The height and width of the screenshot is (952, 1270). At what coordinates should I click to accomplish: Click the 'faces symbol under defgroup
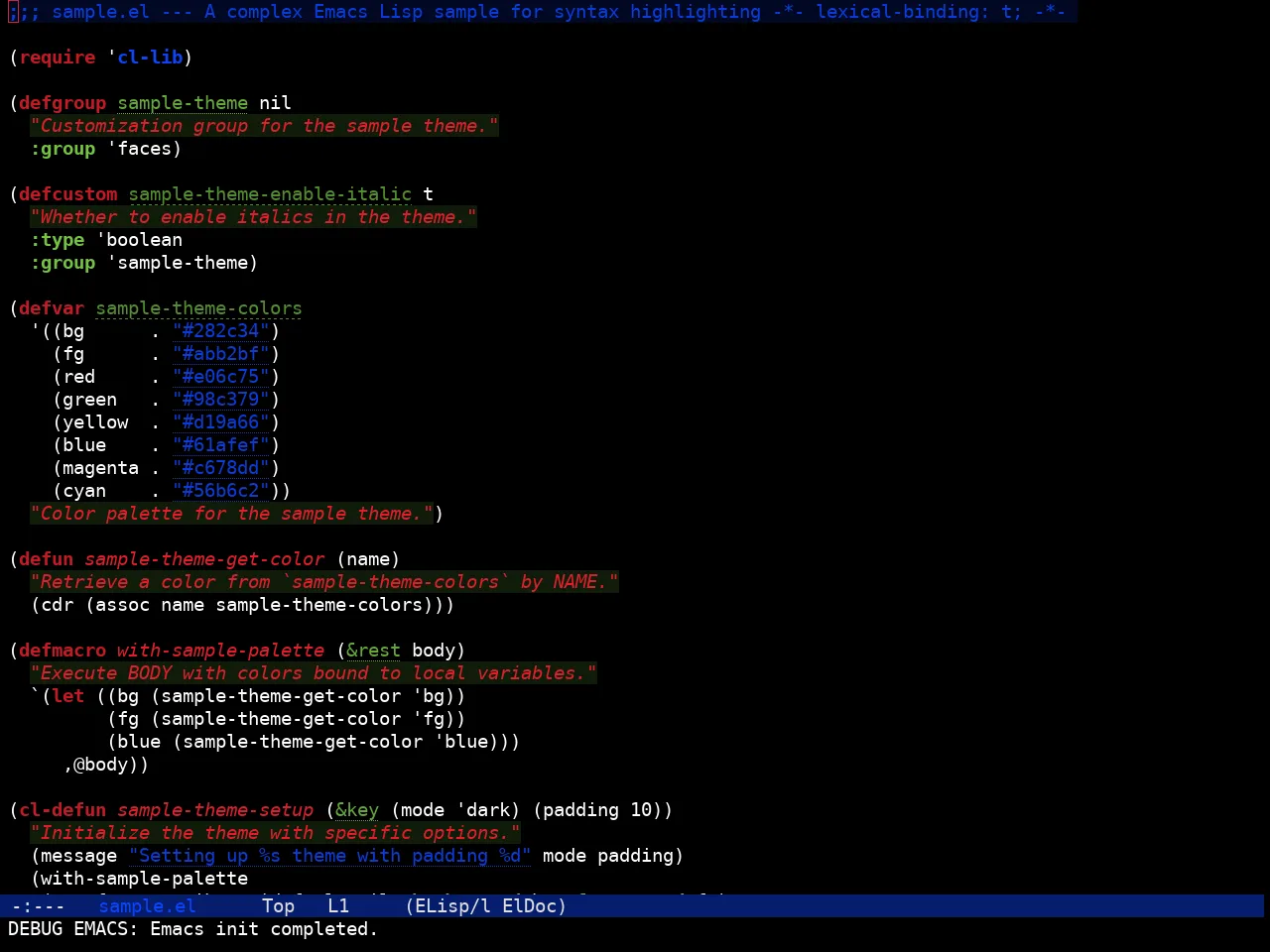point(139,148)
